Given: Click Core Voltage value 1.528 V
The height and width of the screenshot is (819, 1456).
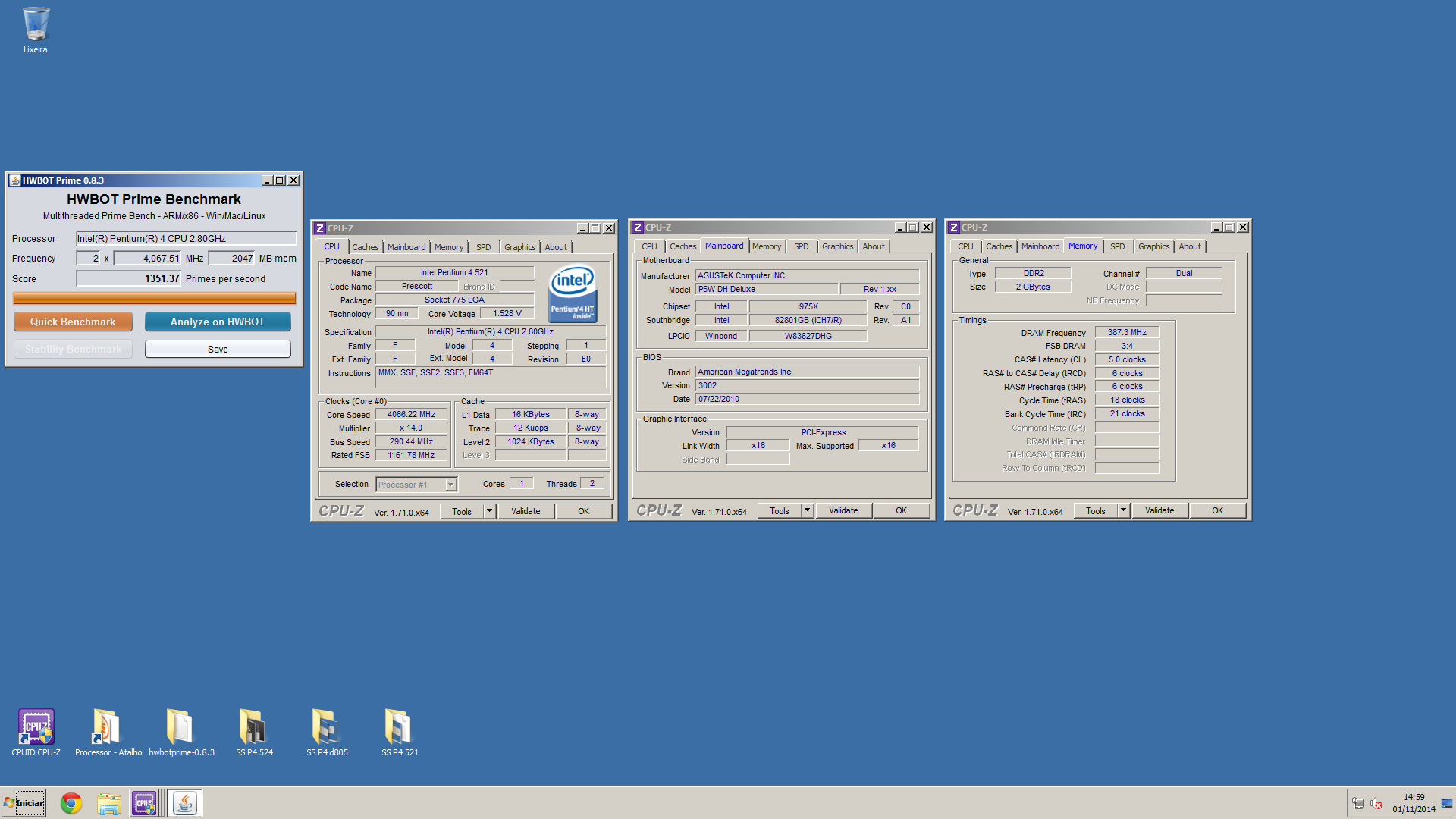Looking at the screenshot, I should 507,313.
